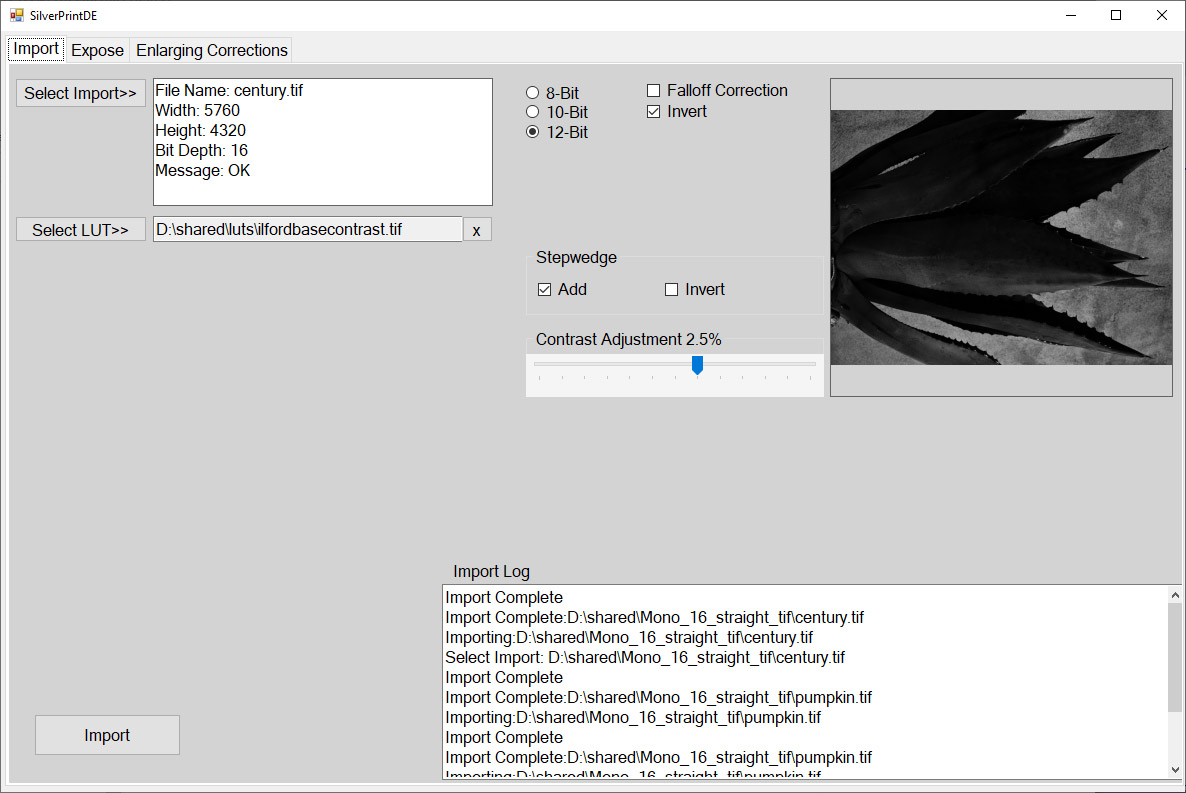Click the Contrast Adjustment slider thumb
Viewport: 1186px width, 793px height.
[x=697, y=366]
